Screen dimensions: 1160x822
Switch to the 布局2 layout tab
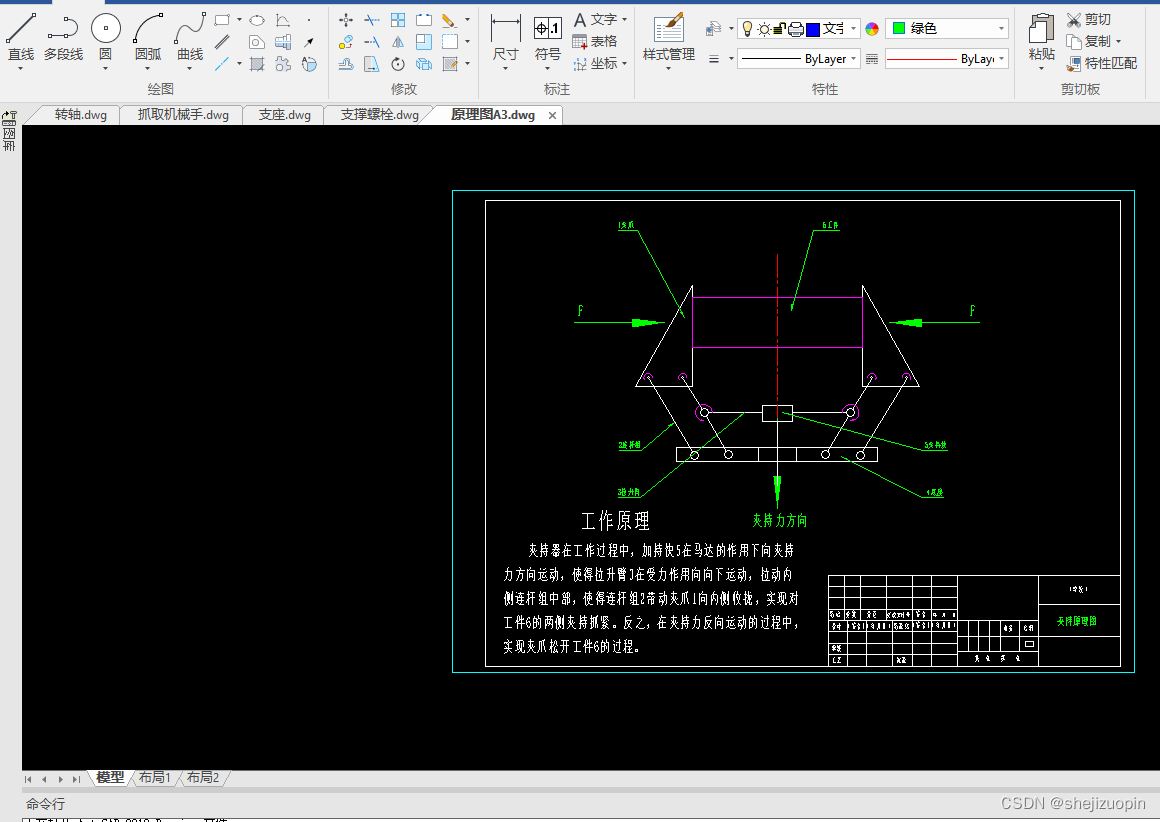click(203, 778)
